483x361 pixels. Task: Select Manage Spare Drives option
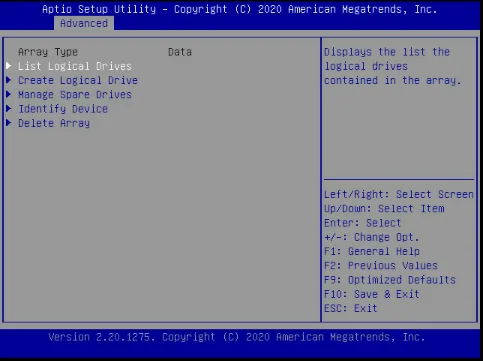(x=75, y=95)
